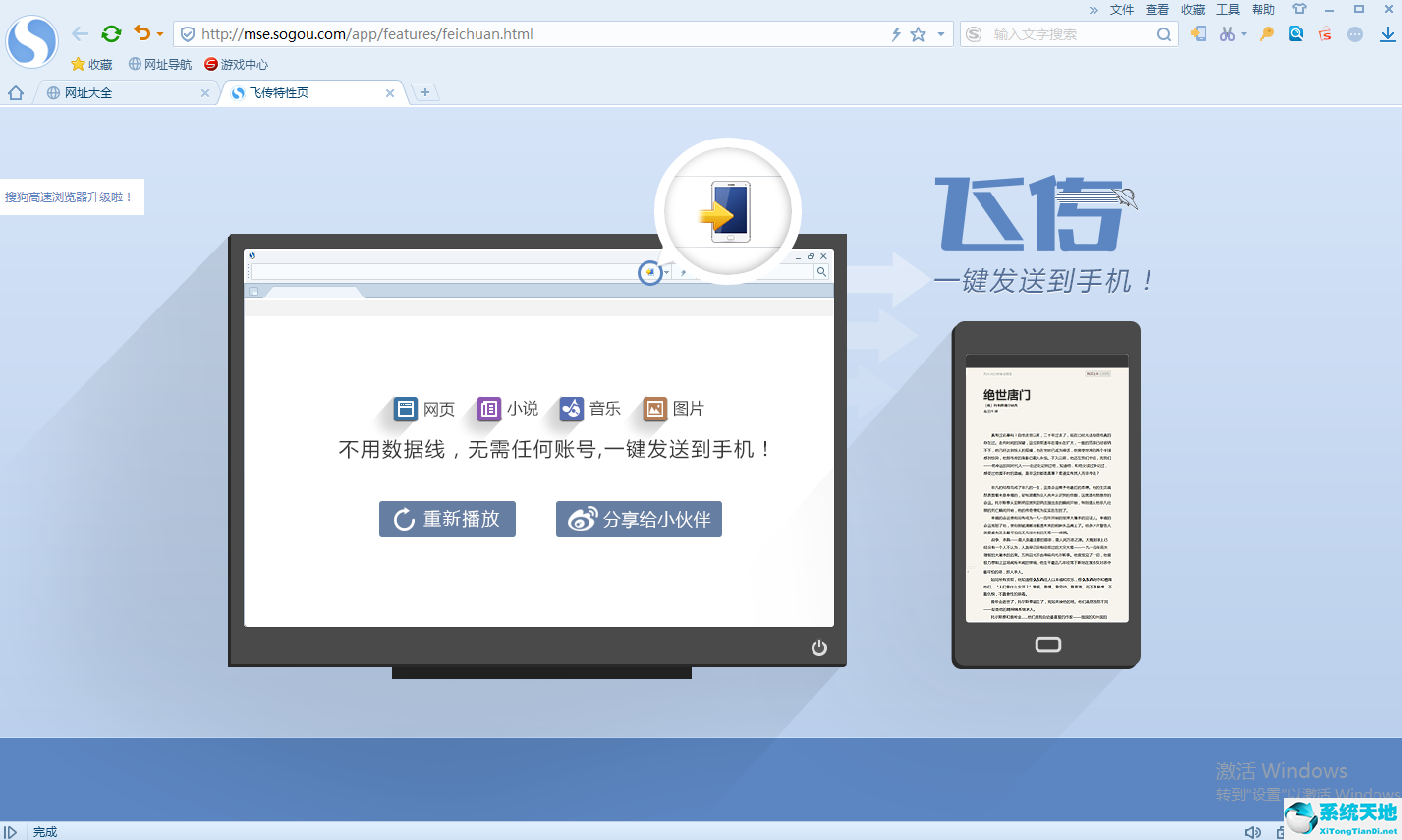Click the 重新播放 replay button
Viewport: 1402px width, 840px height.
[447, 519]
